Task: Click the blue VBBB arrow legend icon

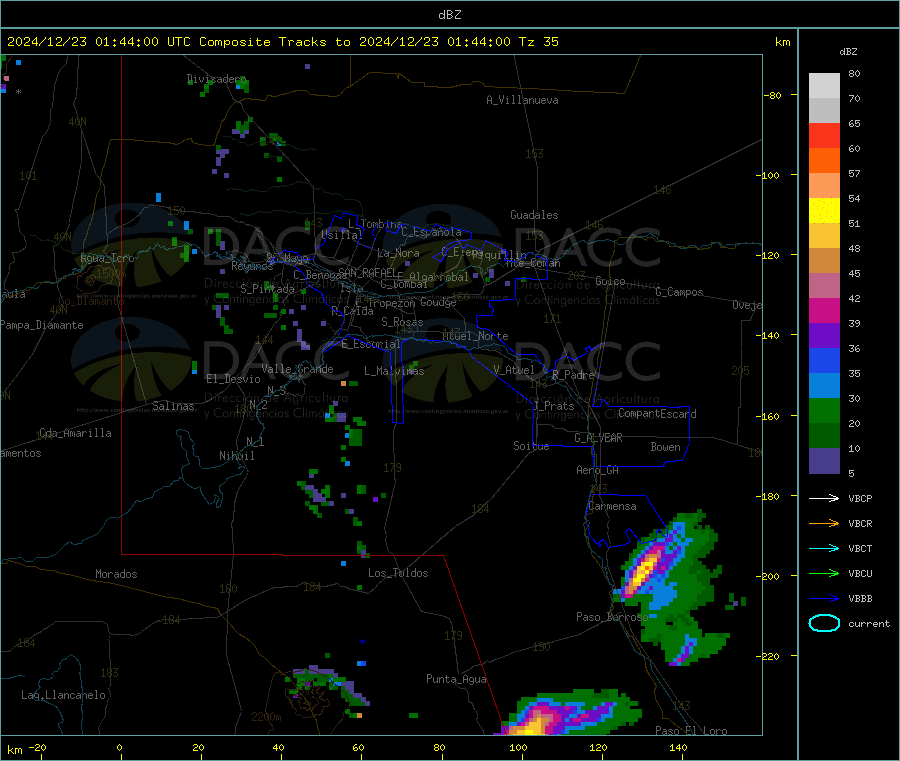Action: point(824,599)
